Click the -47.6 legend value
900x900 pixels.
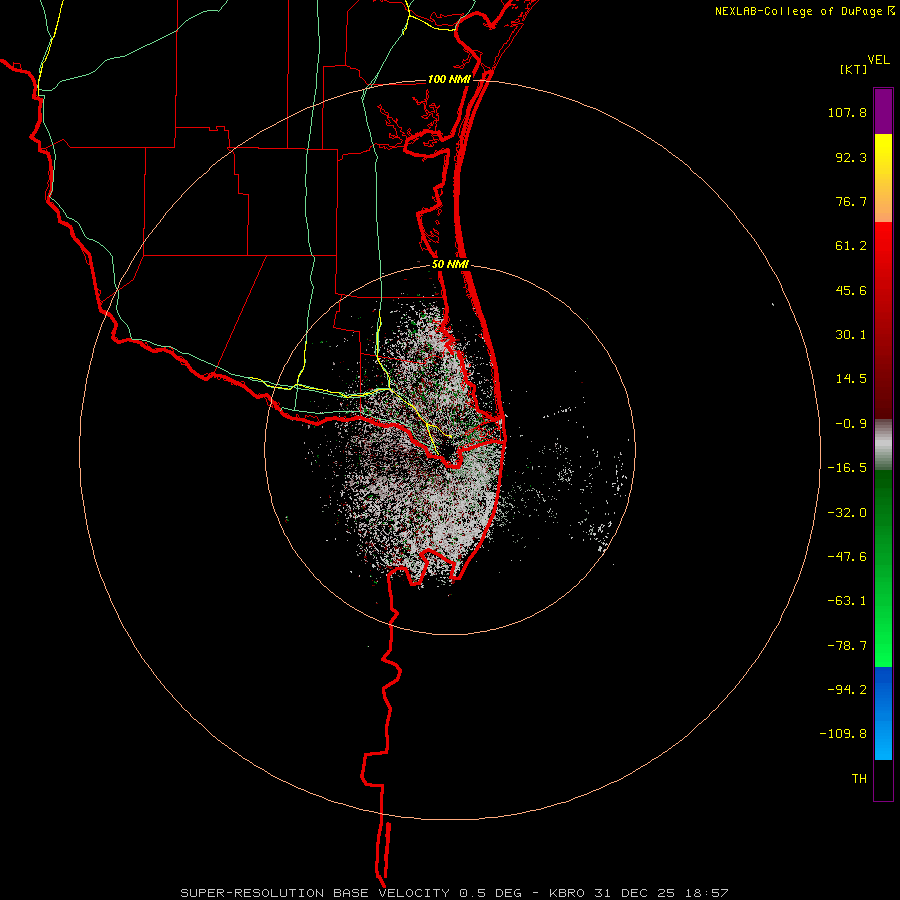pyautogui.click(x=847, y=557)
